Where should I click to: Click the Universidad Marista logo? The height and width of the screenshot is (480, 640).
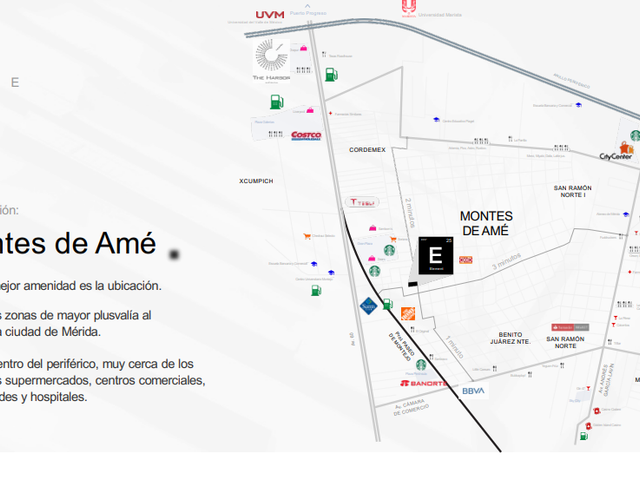[x=409, y=8]
